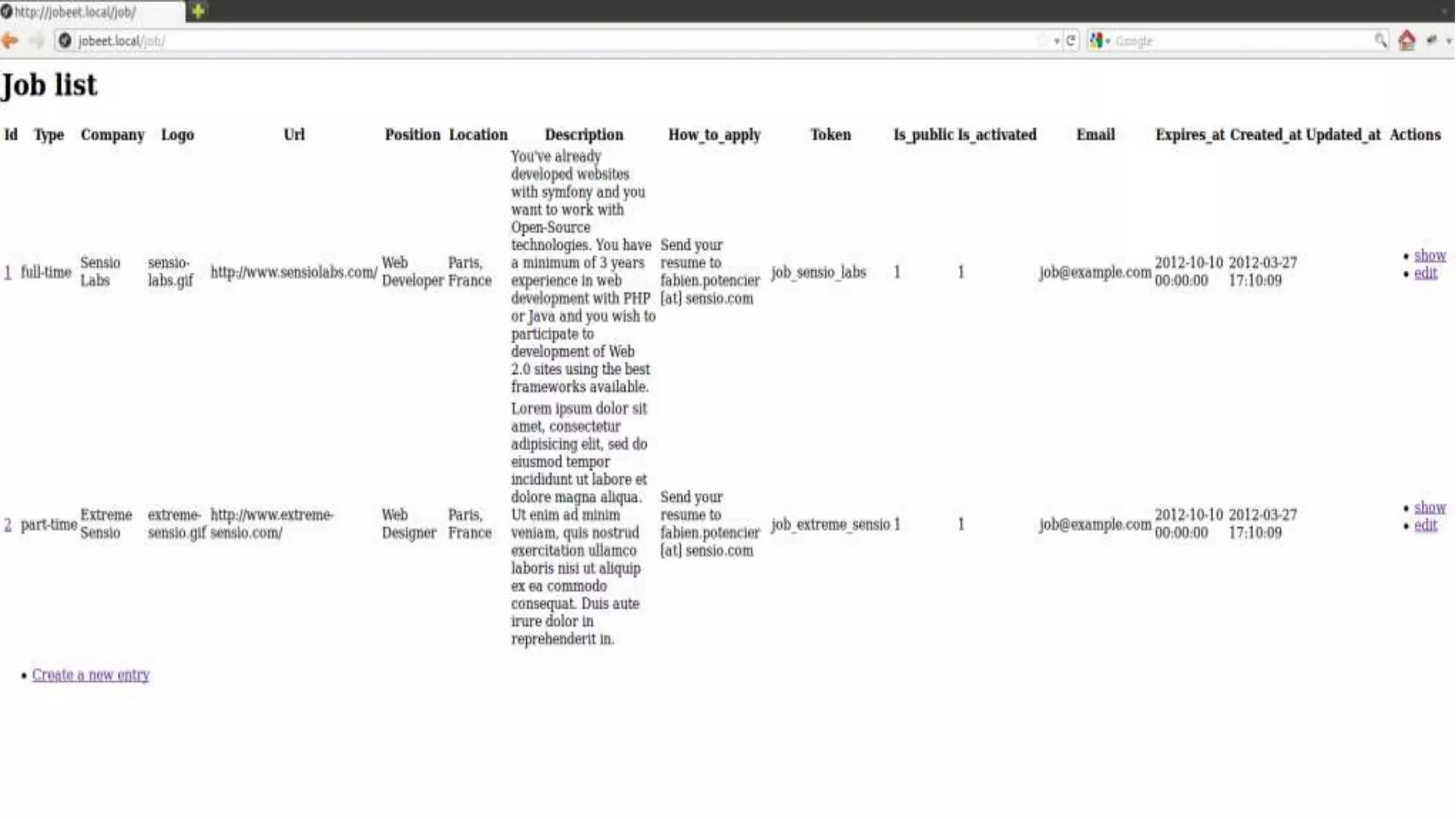This screenshot has width=1456, height=819.
Task: Click the job_sensio_labs token cell
Action: coord(818,272)
